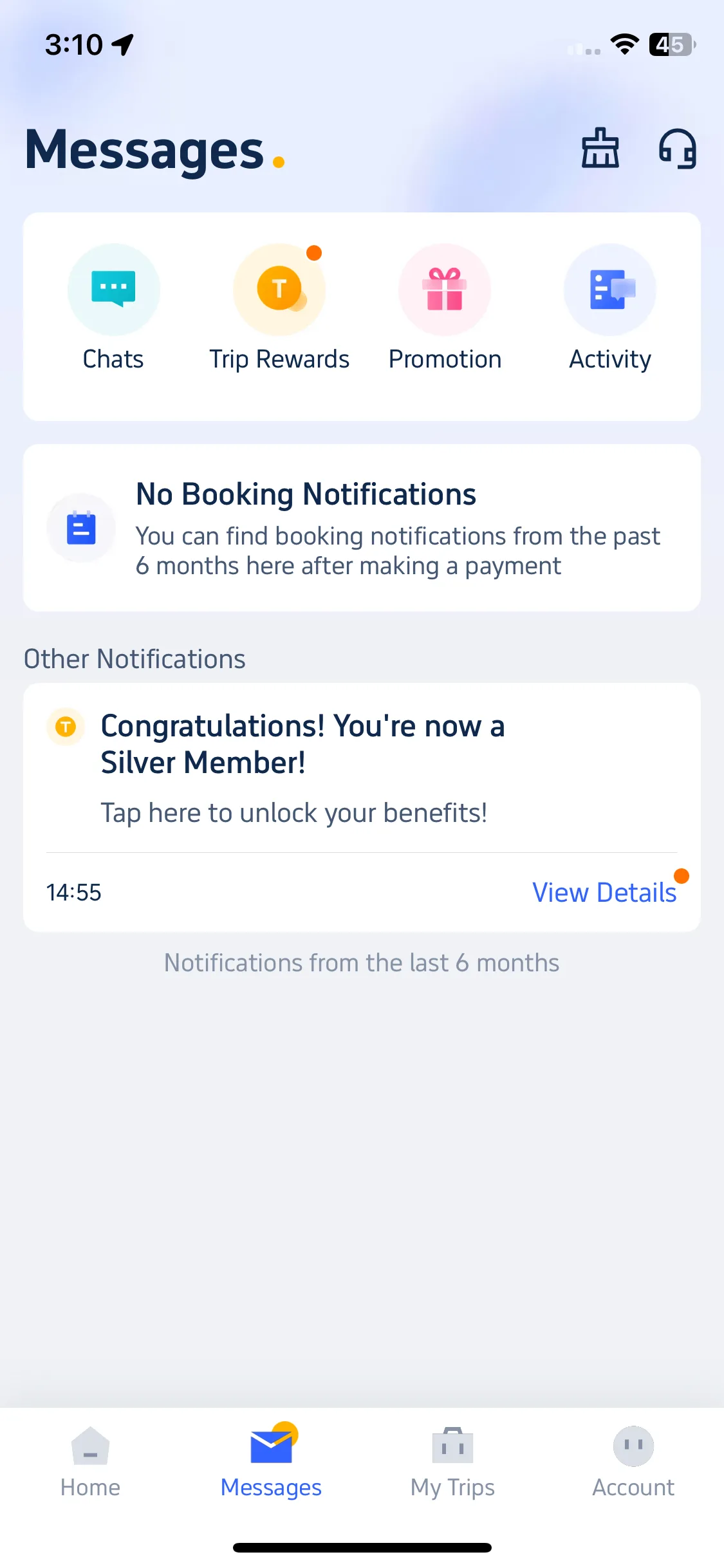Tap the small coin icon beside Congratulations
The image size is (724, 1568).
click(66, 727)
